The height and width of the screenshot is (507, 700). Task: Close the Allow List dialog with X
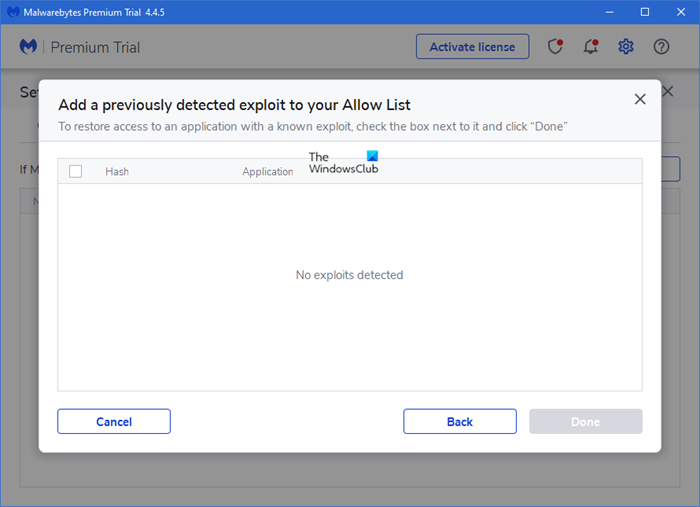point(640,99)
